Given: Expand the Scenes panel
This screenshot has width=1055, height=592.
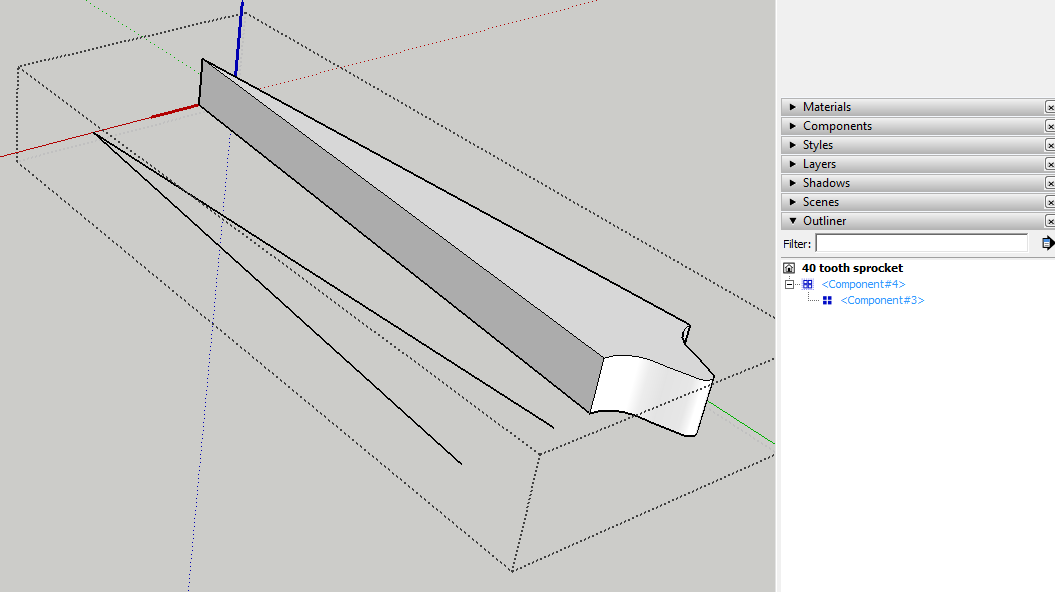Looking at the screenshot, I should [793, 202].
